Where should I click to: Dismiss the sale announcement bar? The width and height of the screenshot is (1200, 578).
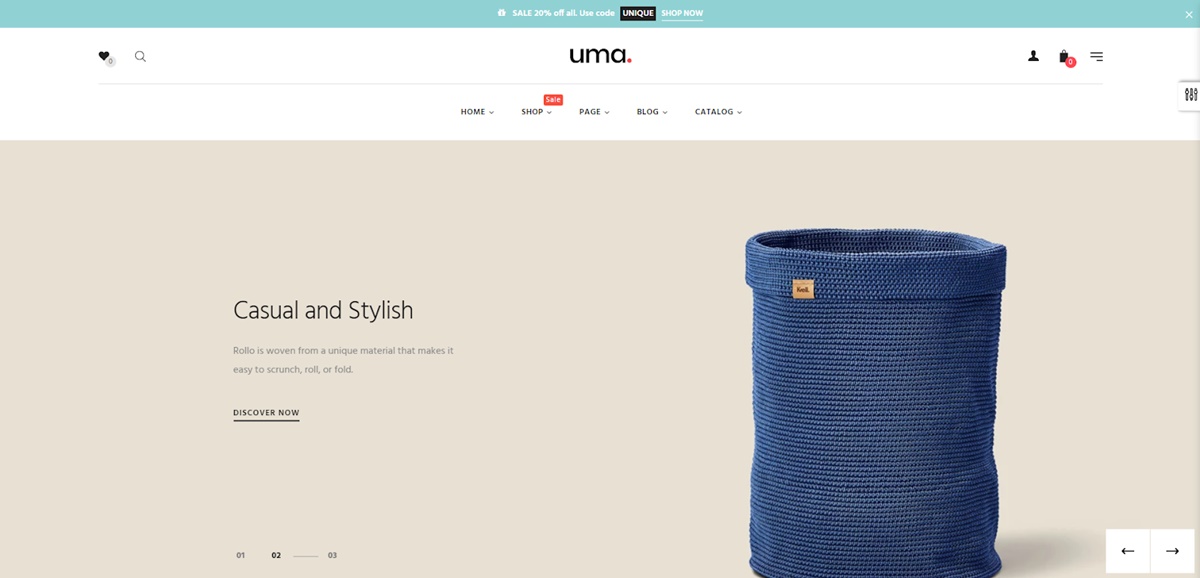pyautogui.click(x=1188, y=14)
